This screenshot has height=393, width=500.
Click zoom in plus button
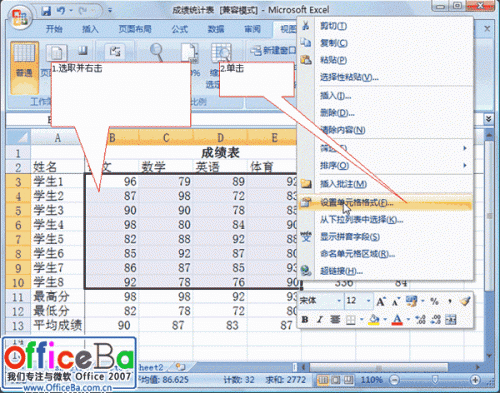[475, 380]
